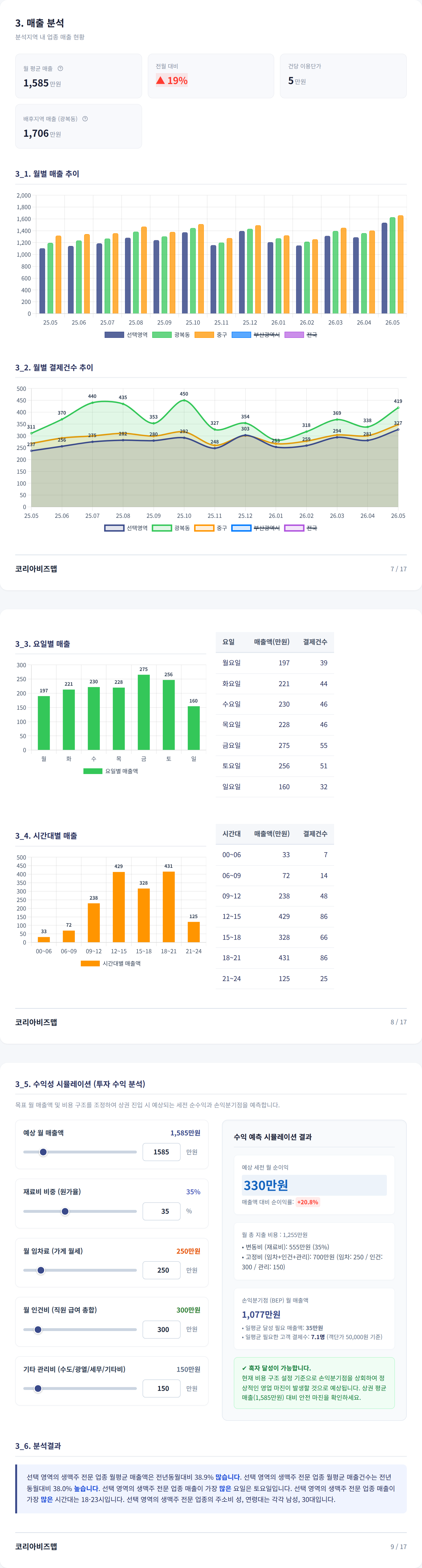Screen dimensions: 422x1568
Task: Toggle the 시간대별 매출액 chart legend
Action: point(111,963)
